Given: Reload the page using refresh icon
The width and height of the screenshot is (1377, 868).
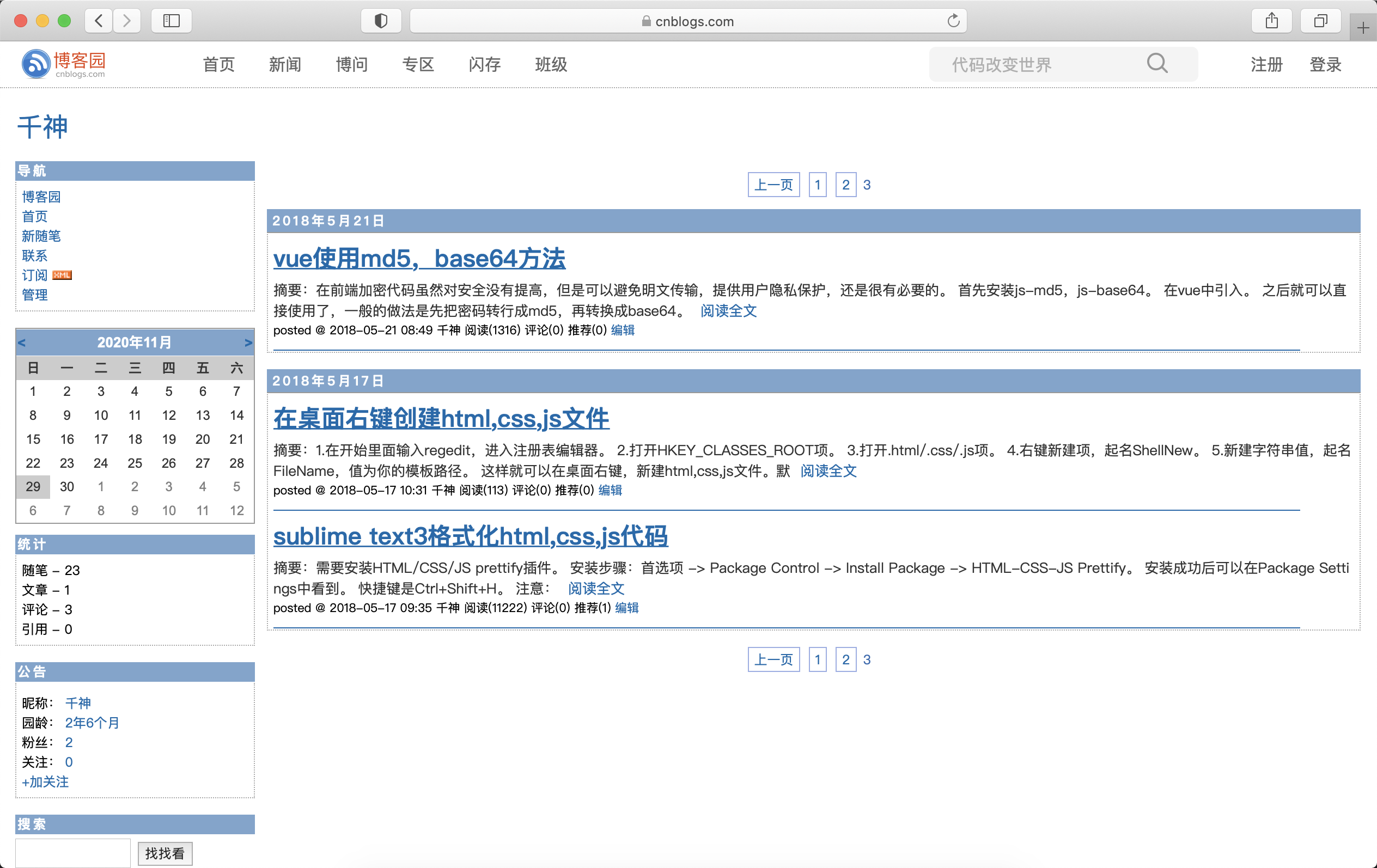Looking at the screenshot, I should [953, 21].
